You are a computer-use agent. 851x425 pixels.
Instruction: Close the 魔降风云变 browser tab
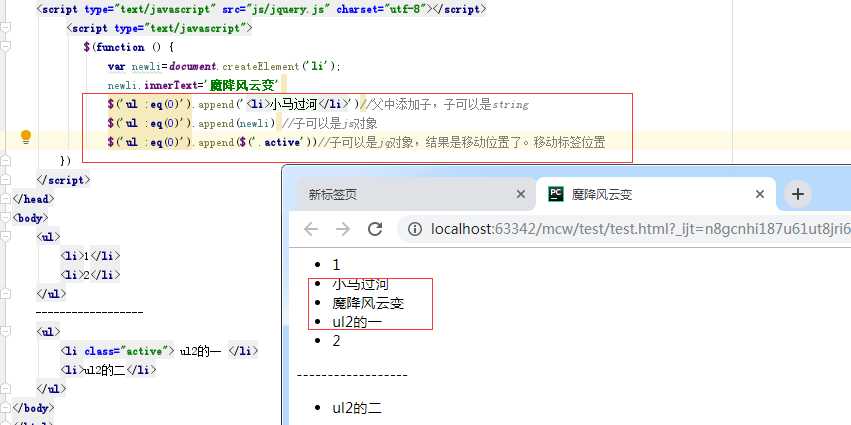tap(760, 194)
